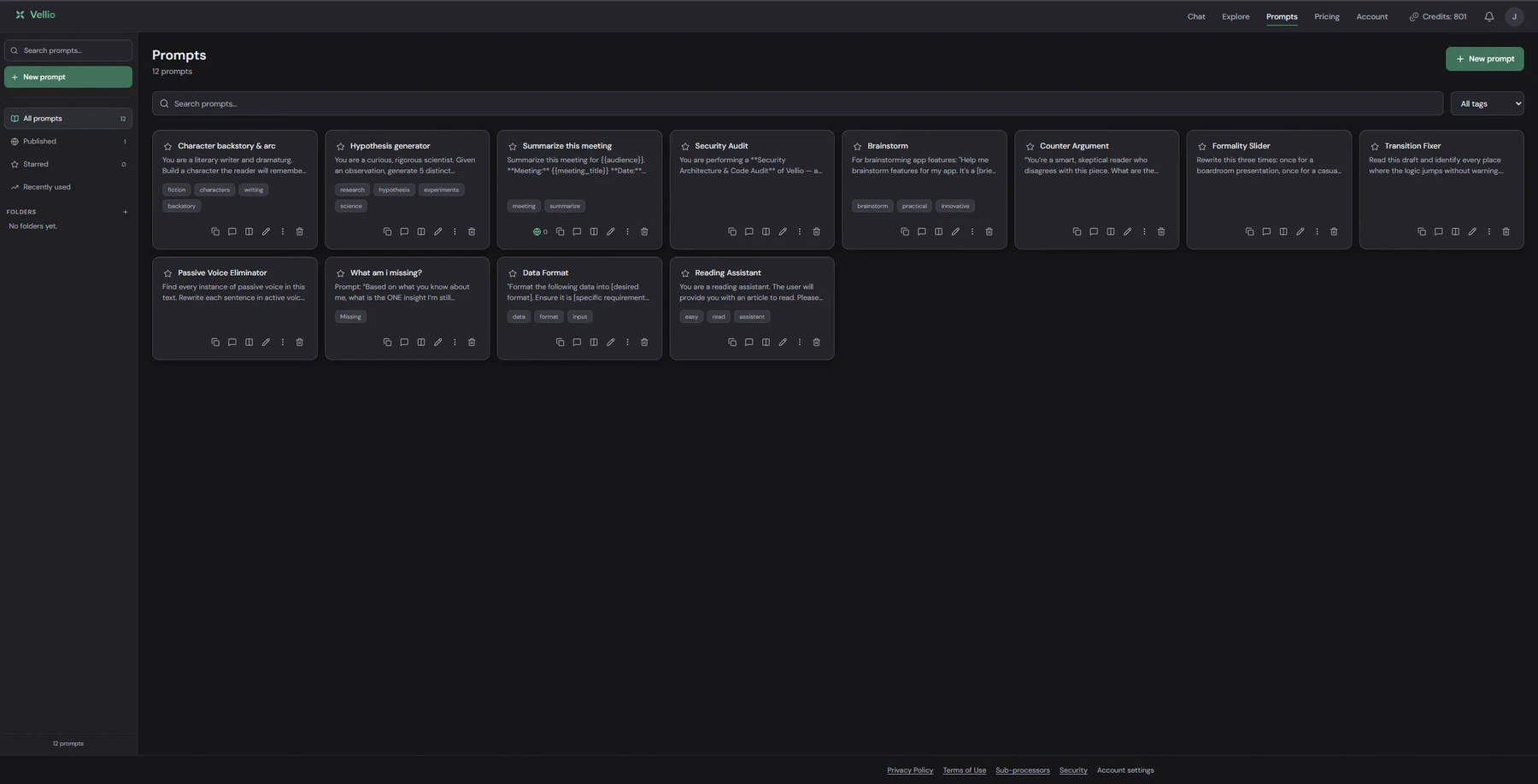Viewport: 1538px width, 784px height.
Task: Copy the Hypothesis generator prompt
Action: pos(387,231)
